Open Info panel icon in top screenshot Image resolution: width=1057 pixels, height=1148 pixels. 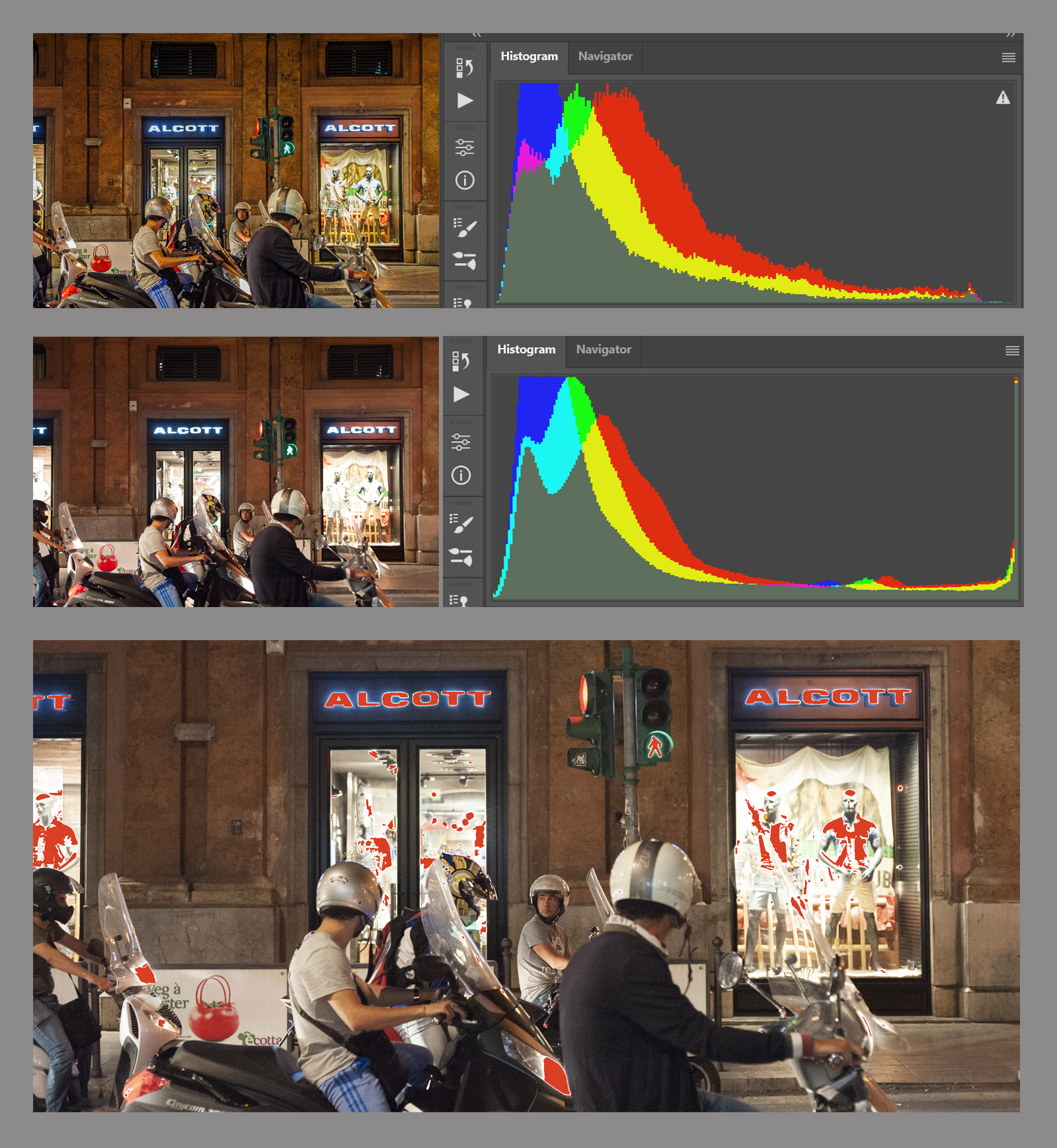(465, 181)
